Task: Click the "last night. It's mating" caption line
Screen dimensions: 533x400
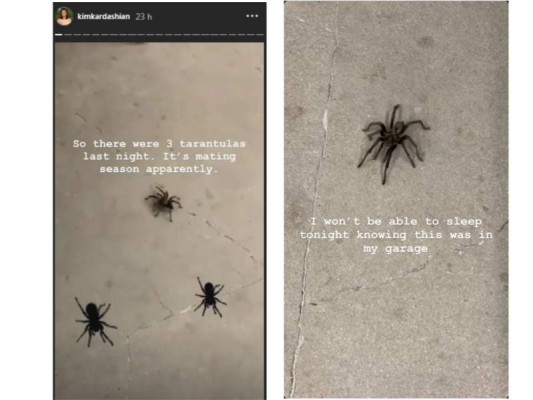Action: pos(159,157)
